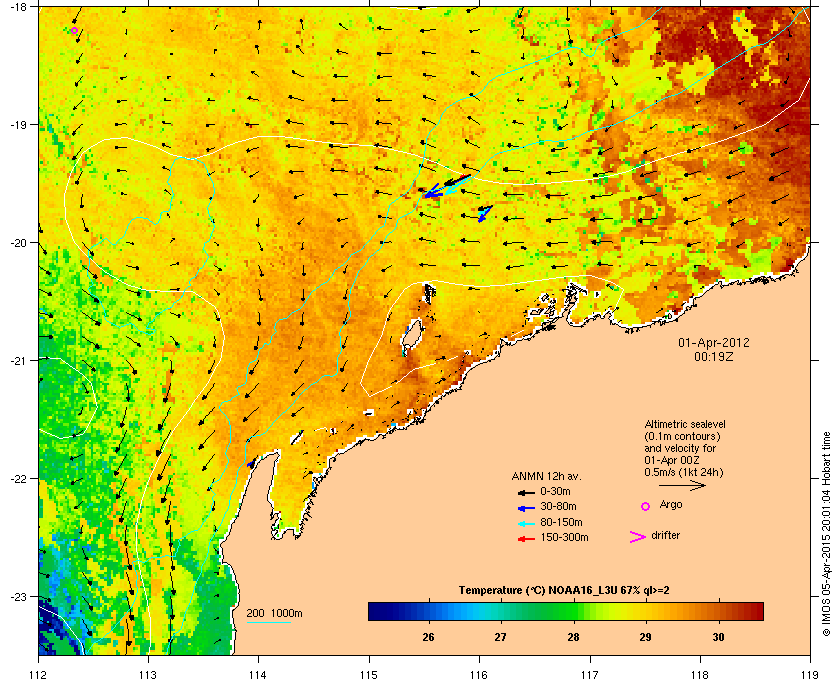Click the longitude axis label 112
840x680 pixels.
[38, 674]
